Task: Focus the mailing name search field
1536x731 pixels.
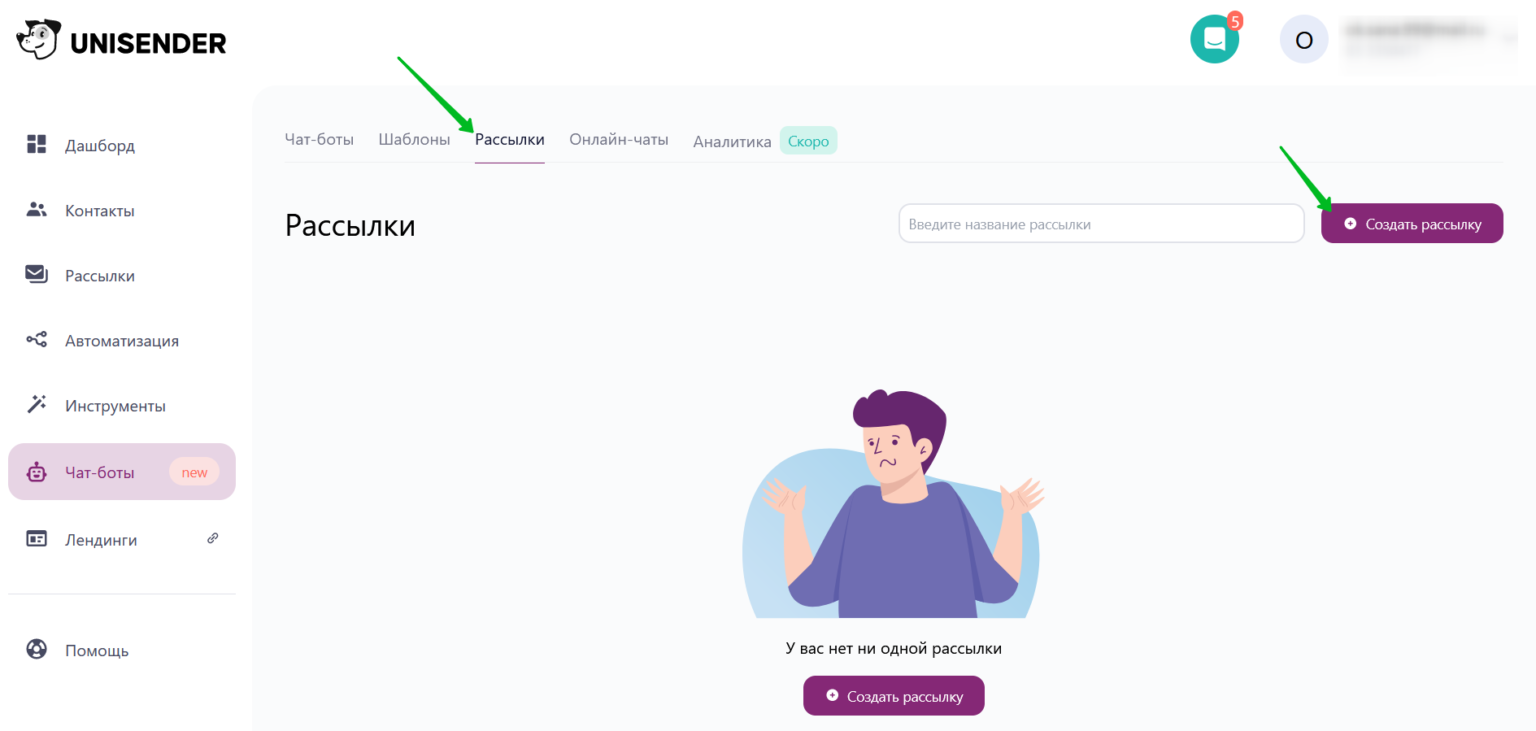Action: click(1101, 224)
